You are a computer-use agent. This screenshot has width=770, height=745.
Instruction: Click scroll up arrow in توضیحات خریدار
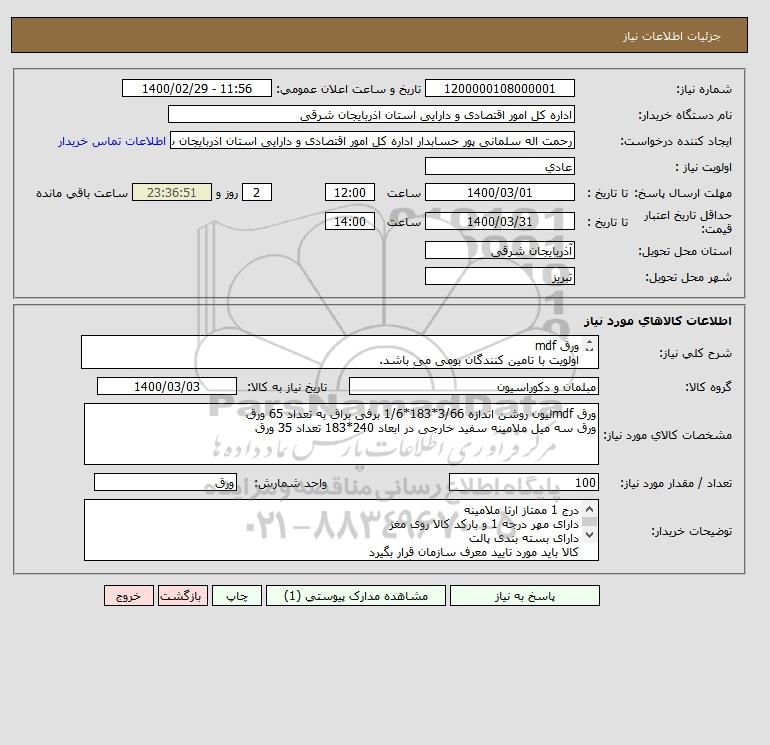coord(589,509)
